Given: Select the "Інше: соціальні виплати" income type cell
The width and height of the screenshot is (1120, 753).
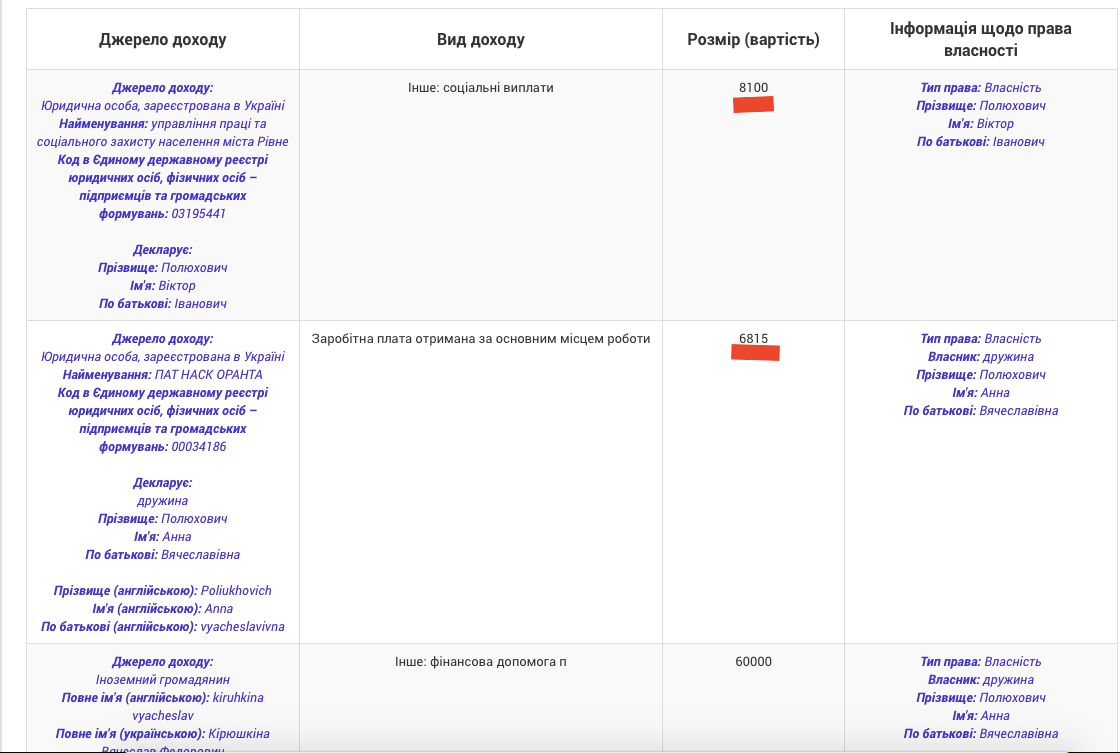Looking at the screenshot, I should (x=480, y=88).
